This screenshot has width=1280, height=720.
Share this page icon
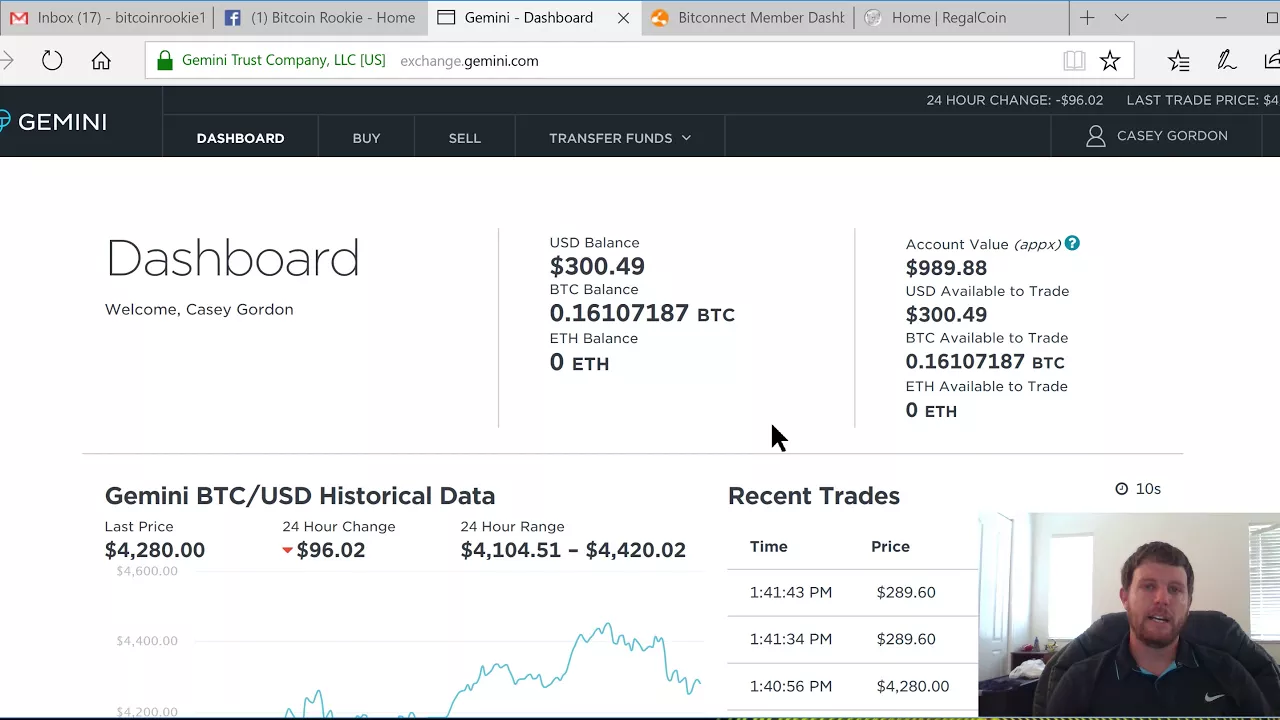pos(1271,61)
